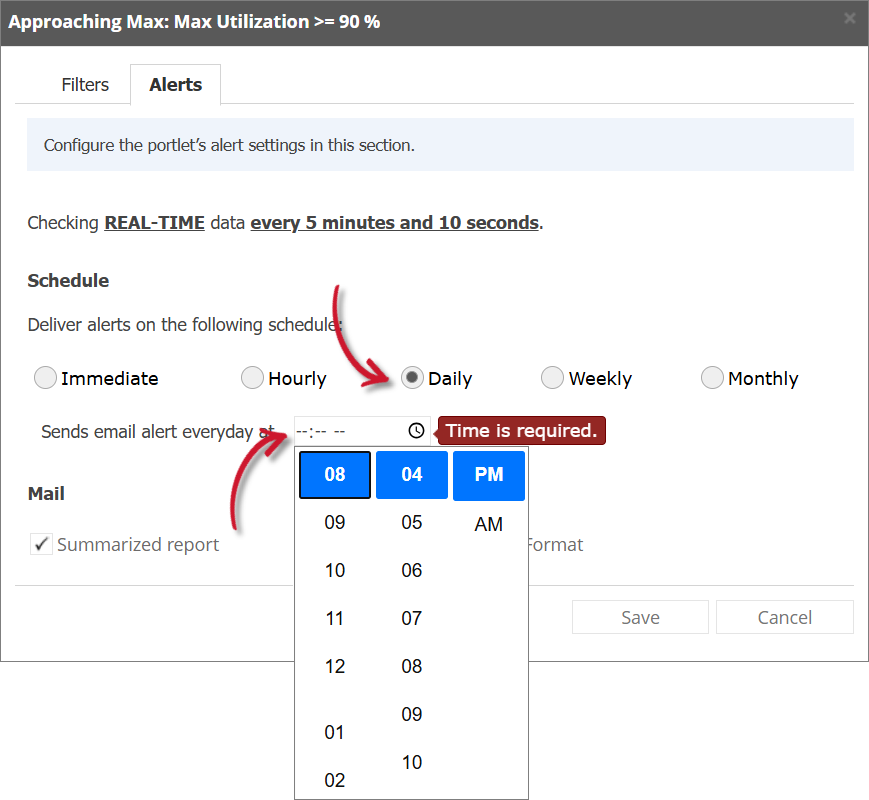
Task: Select the Monthly delivery schedule
Action: [x=712, y=378]
